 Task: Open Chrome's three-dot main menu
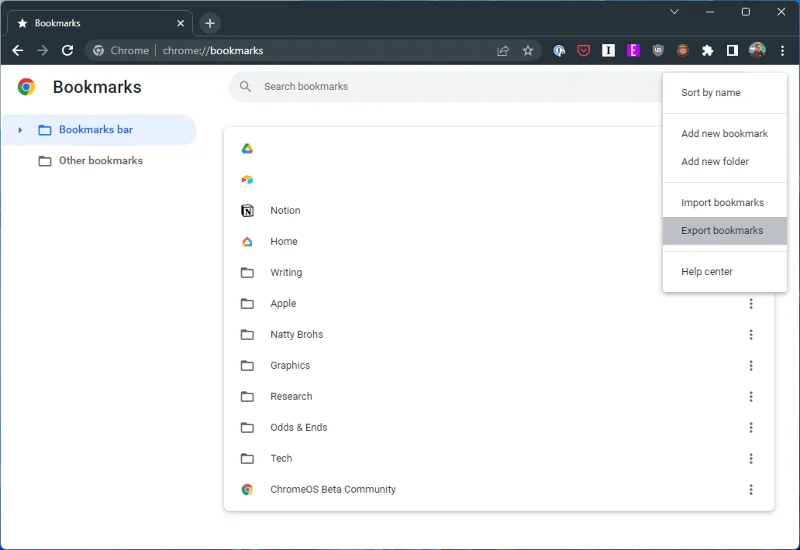(x=782, y=50)
